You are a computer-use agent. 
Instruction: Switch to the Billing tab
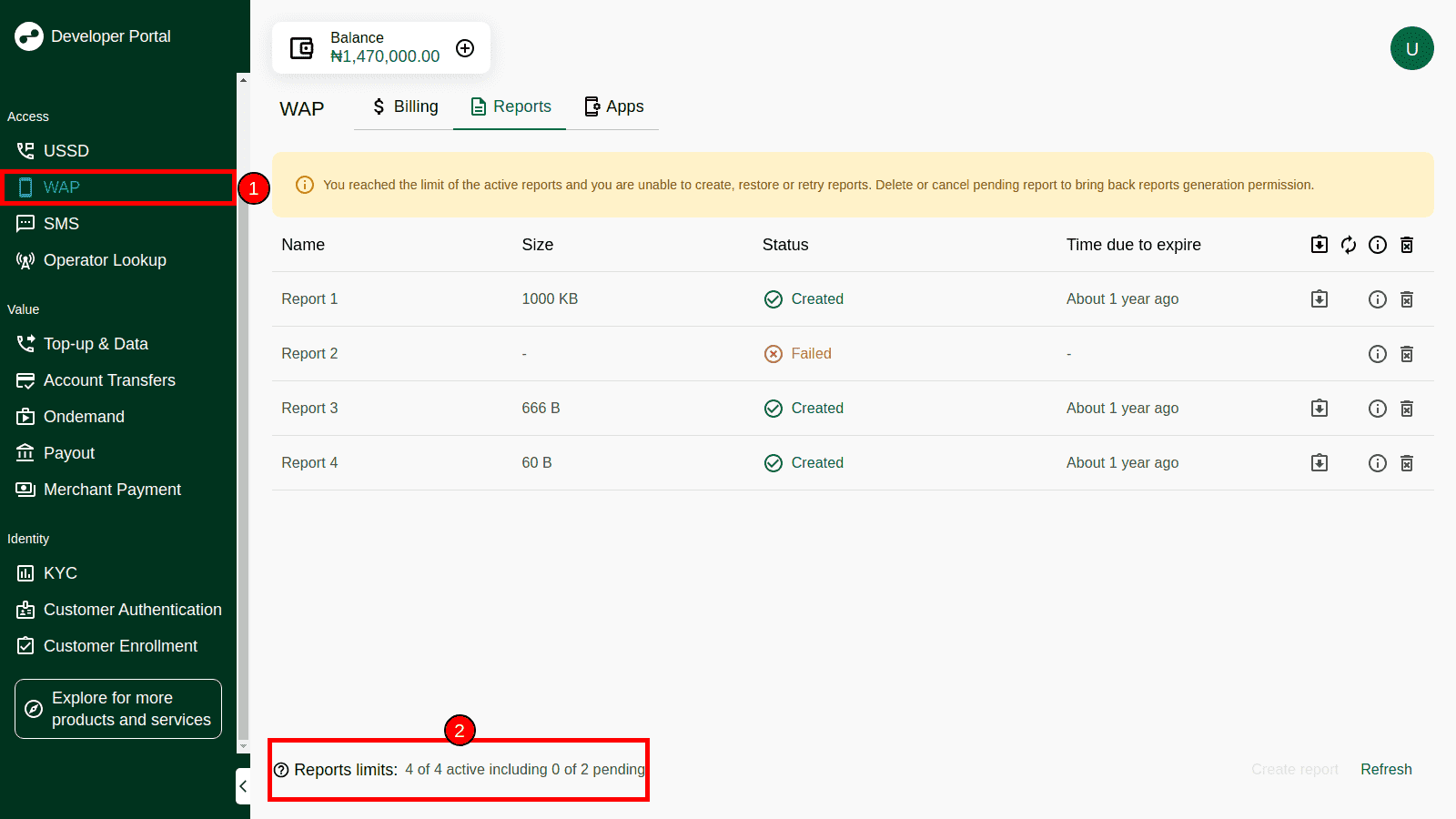tap(405, 106)
